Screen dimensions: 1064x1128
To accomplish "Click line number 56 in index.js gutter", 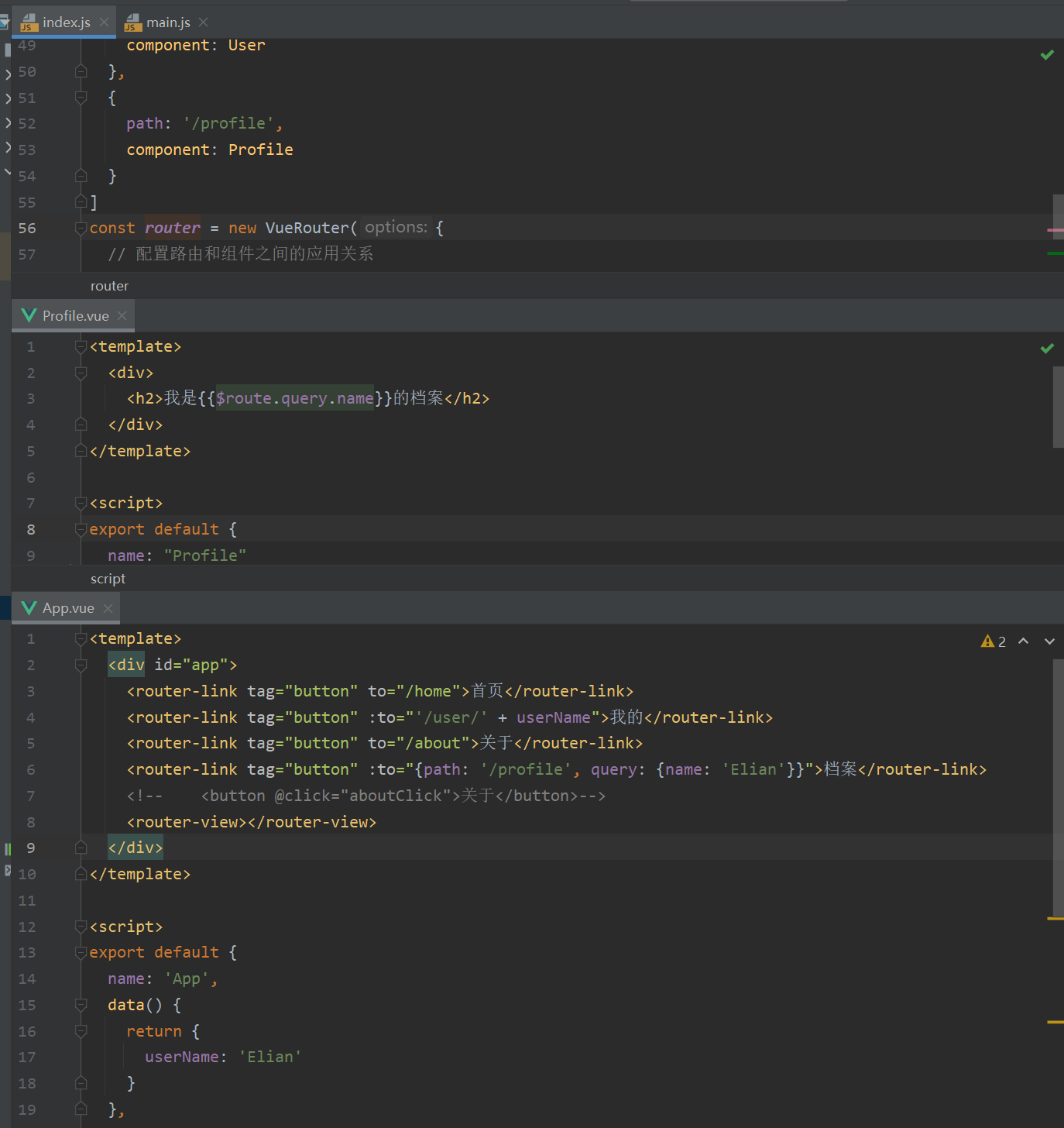I will pos(27,228).
